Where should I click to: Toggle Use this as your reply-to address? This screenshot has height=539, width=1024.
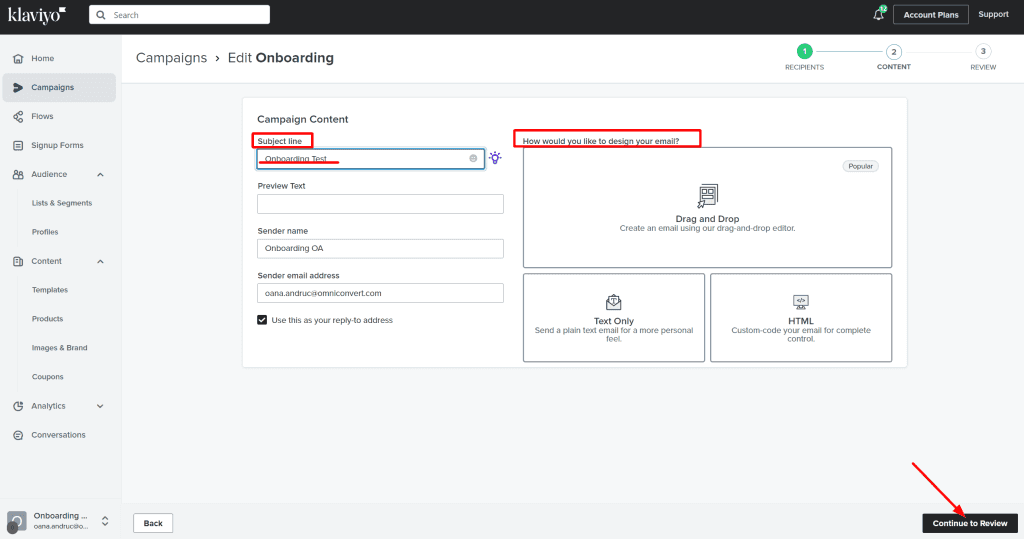pyautogui.click(x=262, y=320)
